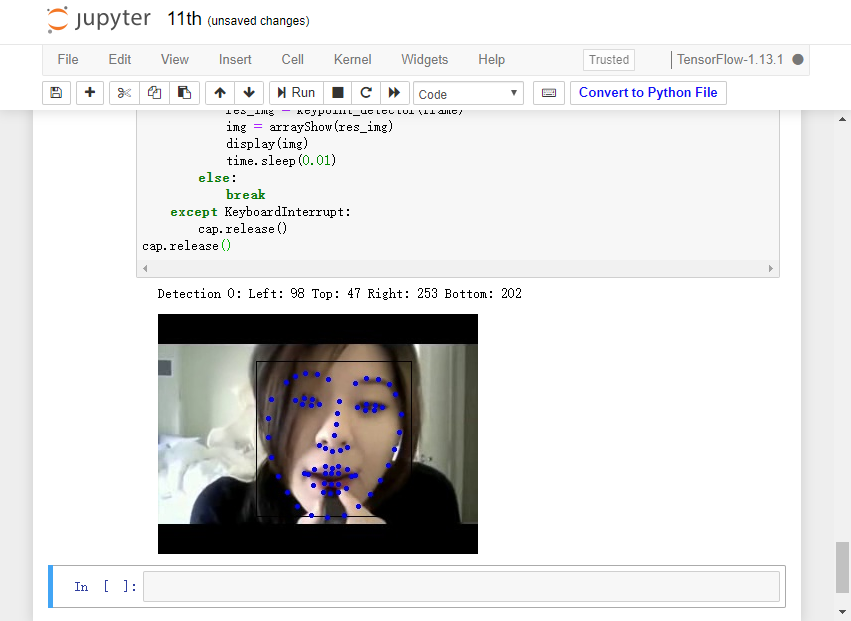Click the empty code cell input

[x=461, y=586]
